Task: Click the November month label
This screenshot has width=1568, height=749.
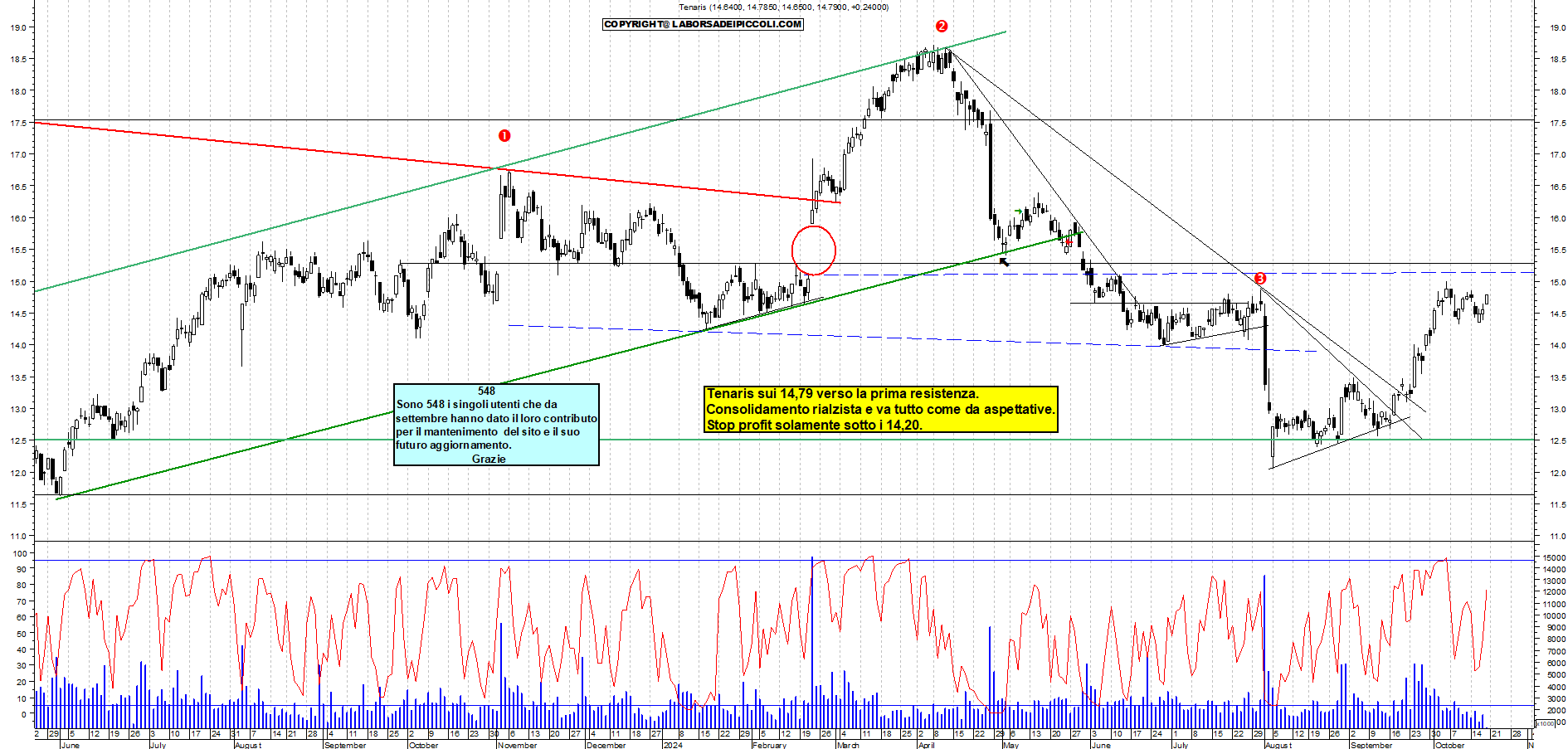Action: click(x=518, y=745)
